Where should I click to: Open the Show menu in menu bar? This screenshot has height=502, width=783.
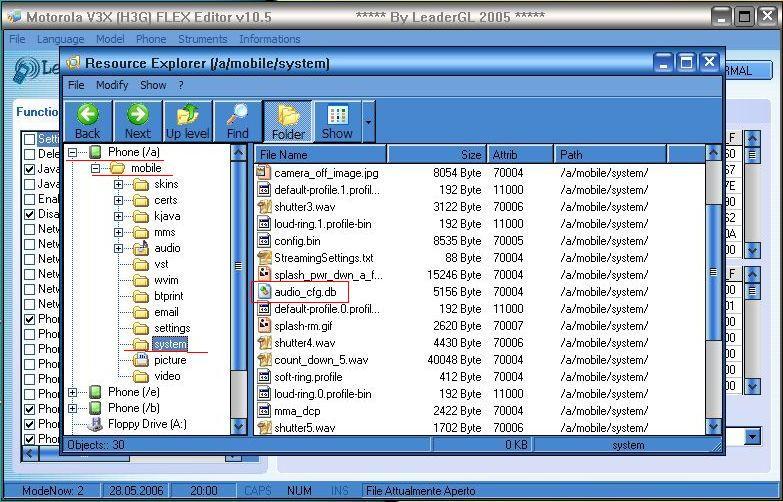(153, 85)
